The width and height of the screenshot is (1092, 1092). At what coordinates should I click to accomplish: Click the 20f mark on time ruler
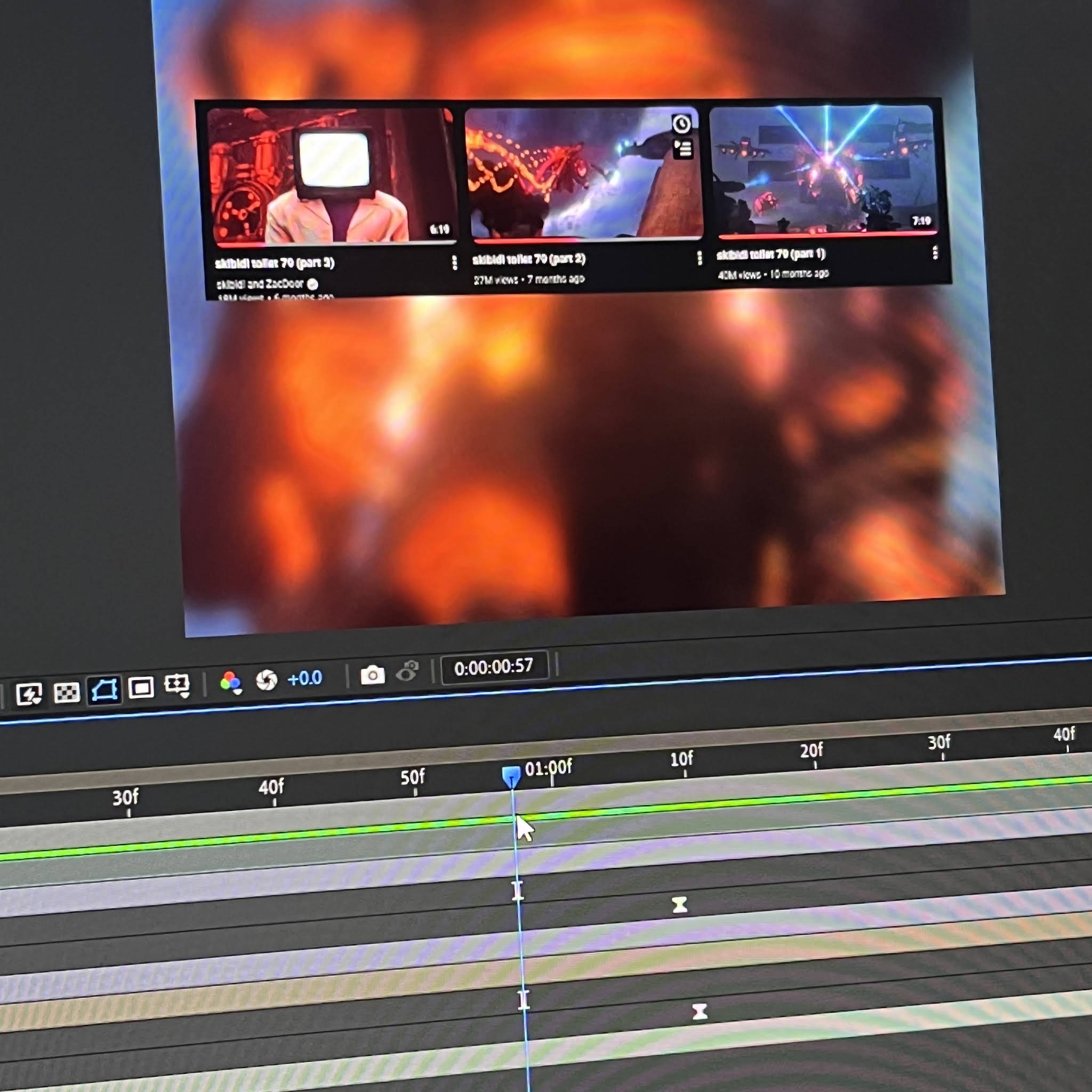click(x=812, y=751)
